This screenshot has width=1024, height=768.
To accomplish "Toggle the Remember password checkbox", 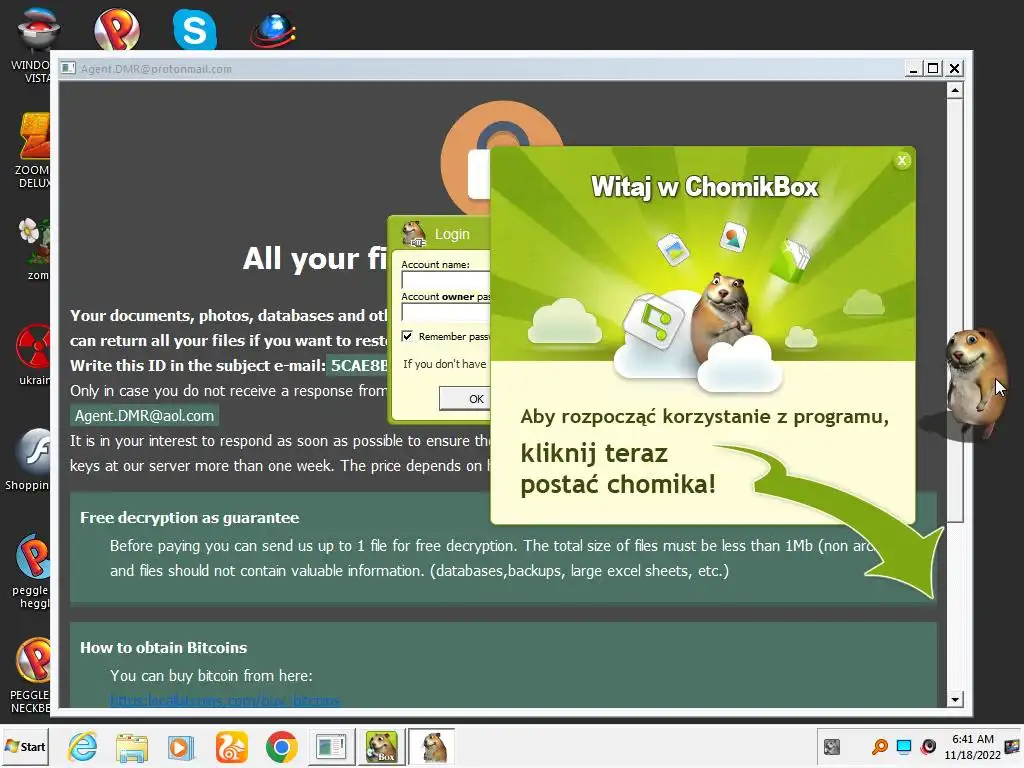I will tap(407, 336).
